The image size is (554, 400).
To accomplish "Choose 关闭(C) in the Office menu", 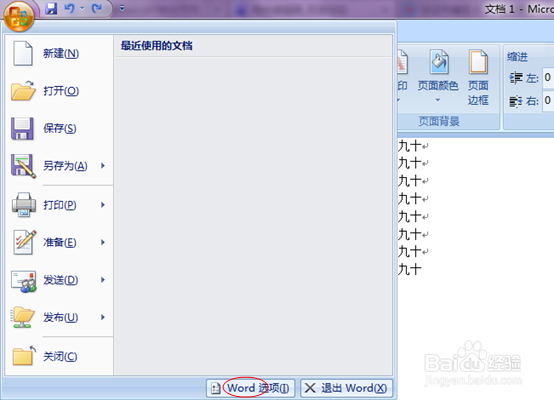I will click(59, 356).
